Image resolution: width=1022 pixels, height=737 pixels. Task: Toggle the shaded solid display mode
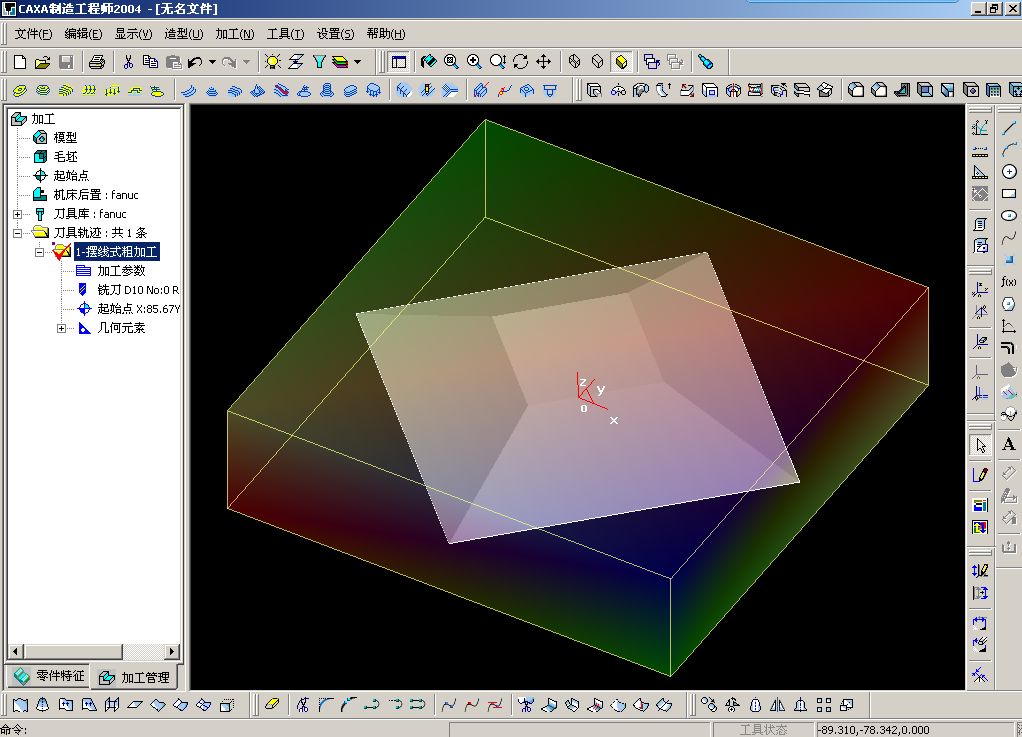click(x=621, y=62)
